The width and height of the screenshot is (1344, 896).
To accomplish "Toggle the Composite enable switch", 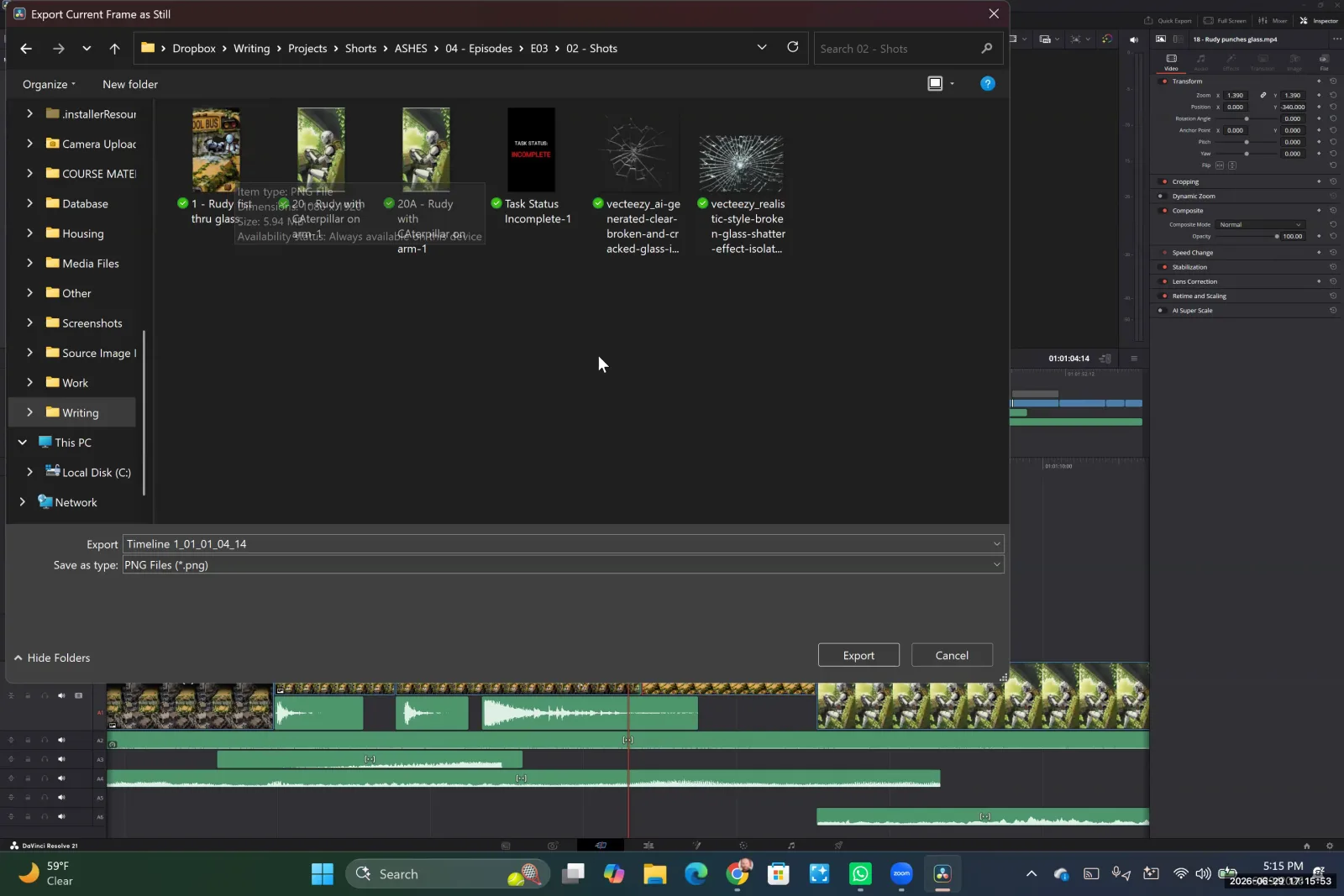I will [1164, 211].
